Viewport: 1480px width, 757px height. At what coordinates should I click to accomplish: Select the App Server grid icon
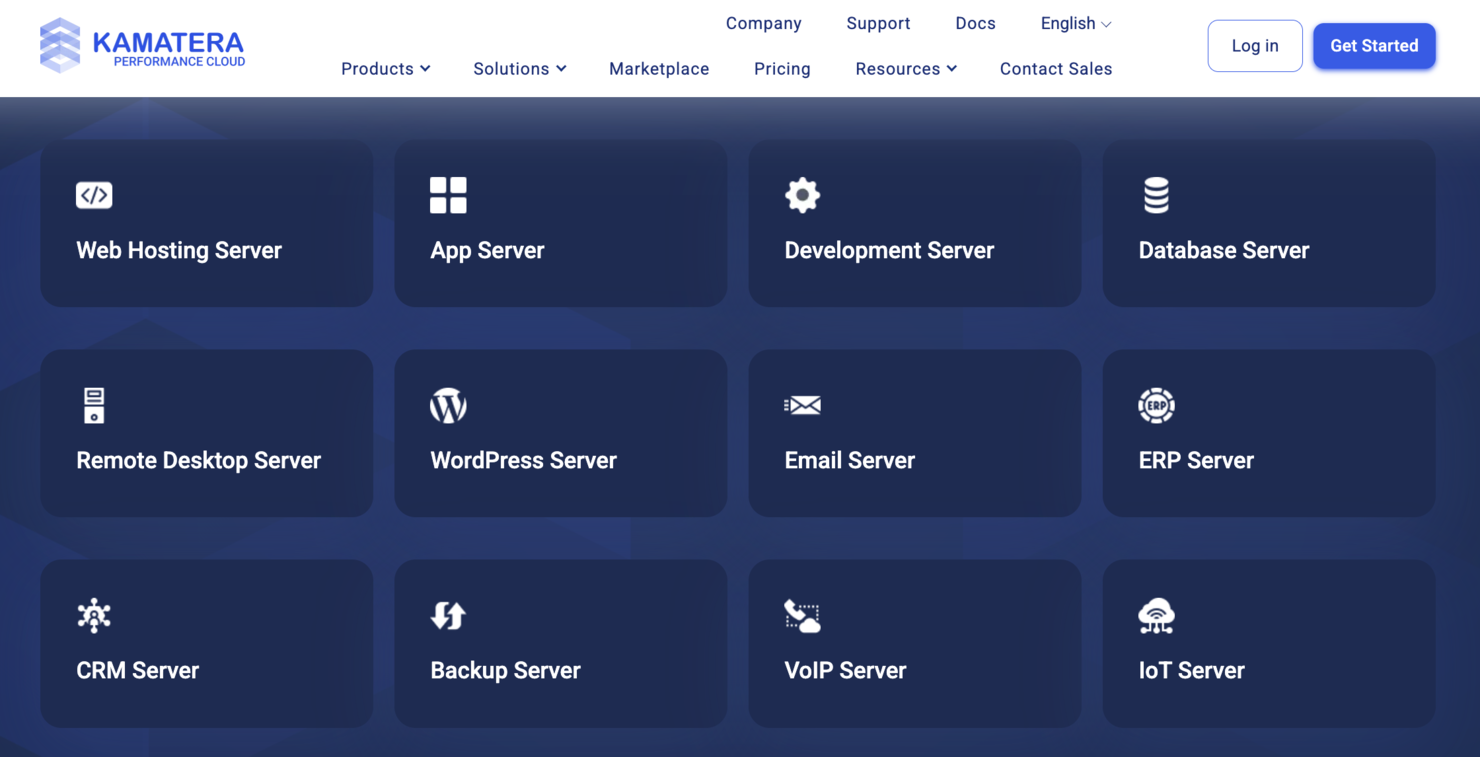tap(448, 195)
